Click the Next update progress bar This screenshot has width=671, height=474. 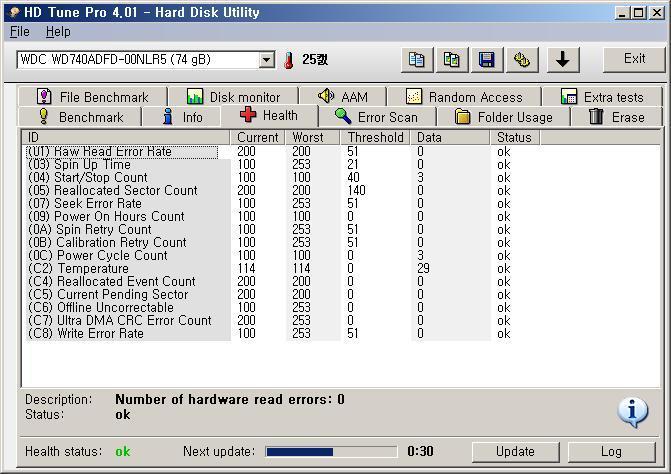(331, 452)
